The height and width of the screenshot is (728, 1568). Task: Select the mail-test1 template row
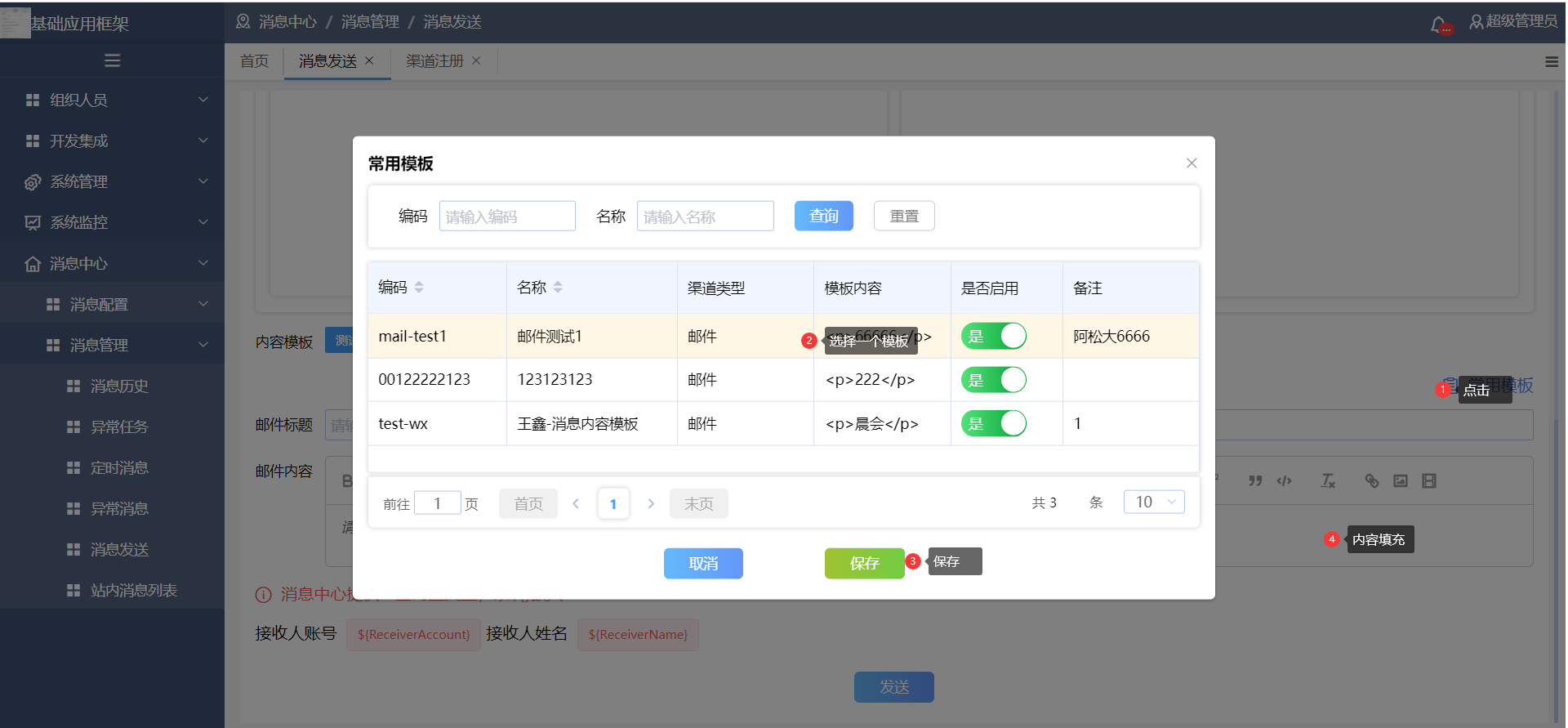pos(783,336)
